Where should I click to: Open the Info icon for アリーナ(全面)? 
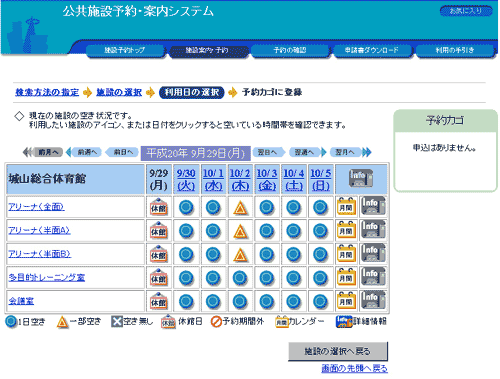click(x=373, y=206)
